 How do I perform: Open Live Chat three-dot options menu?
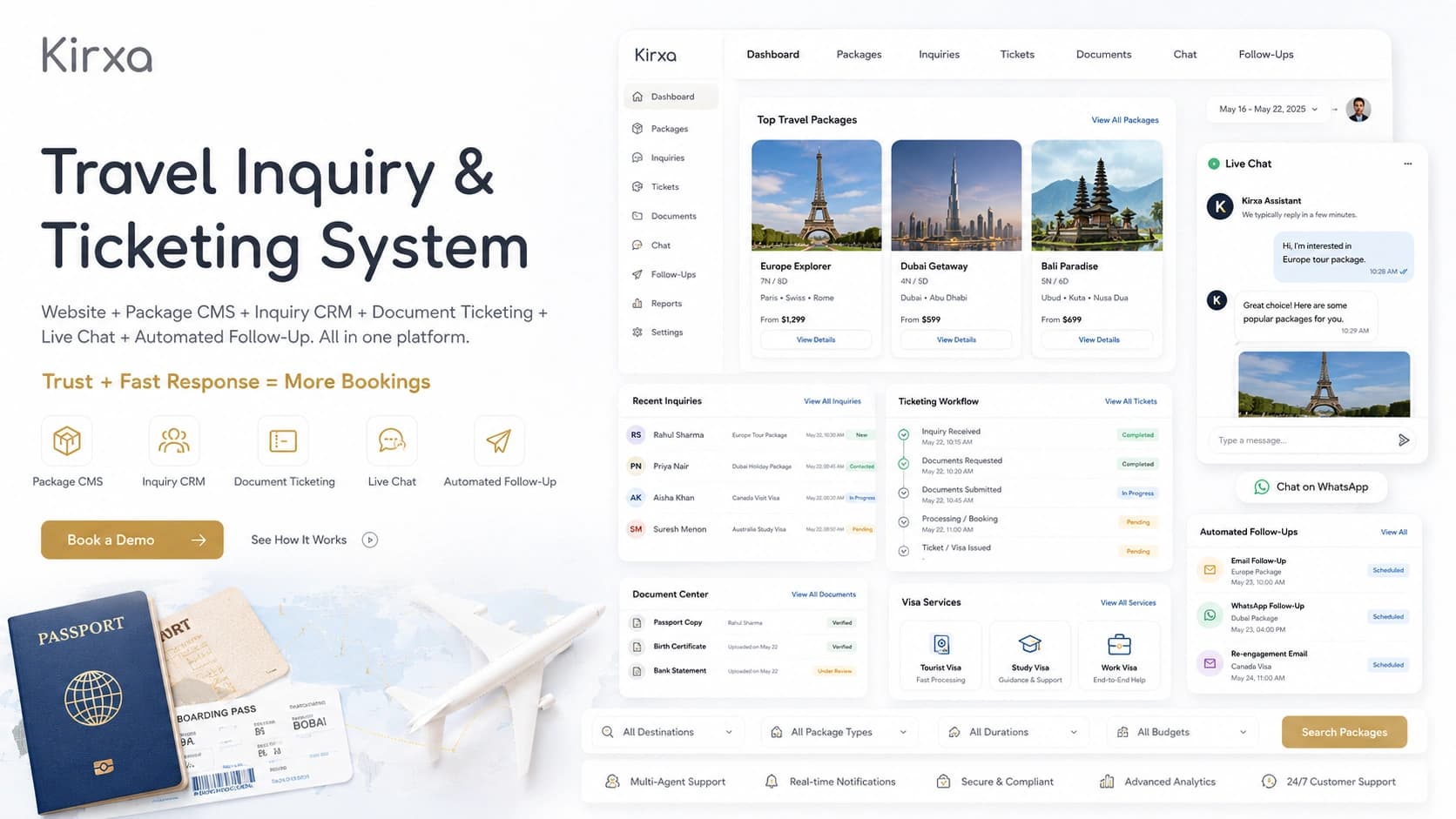(x=1408, y=164)
